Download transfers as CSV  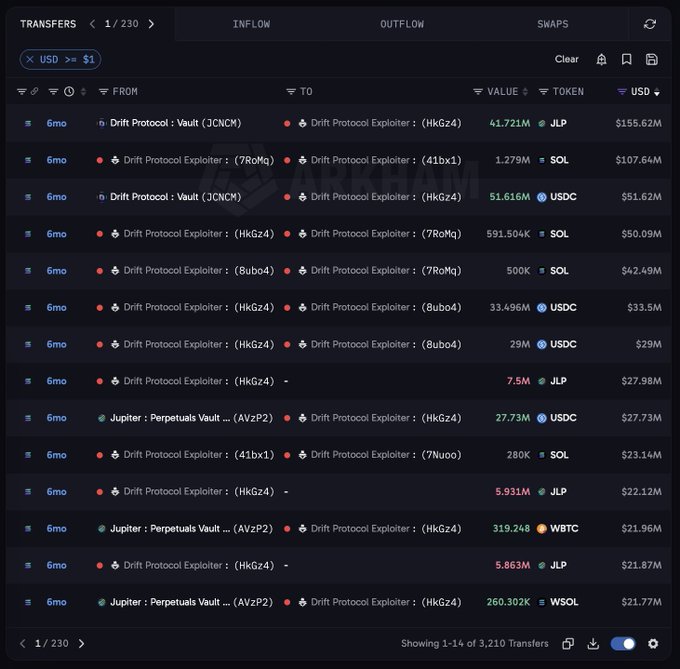coord(593,643)
